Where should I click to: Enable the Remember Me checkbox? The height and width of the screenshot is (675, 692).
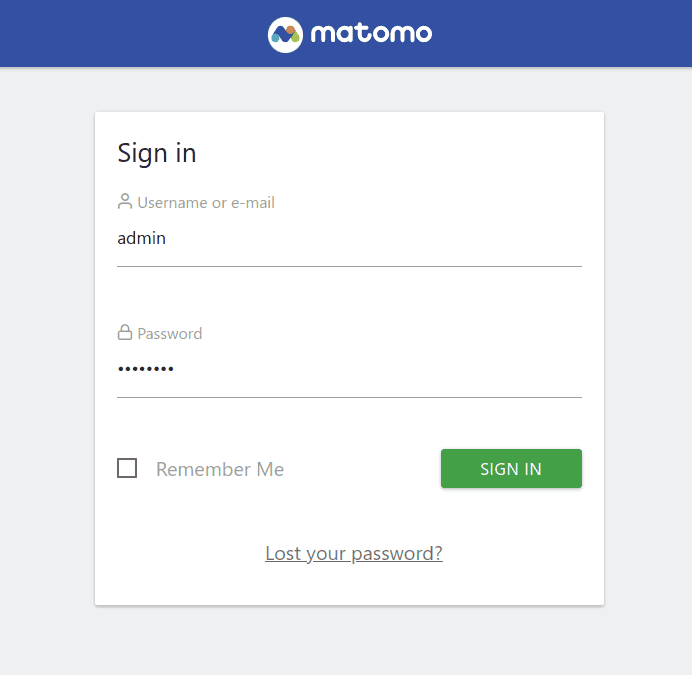pos(127,468)
